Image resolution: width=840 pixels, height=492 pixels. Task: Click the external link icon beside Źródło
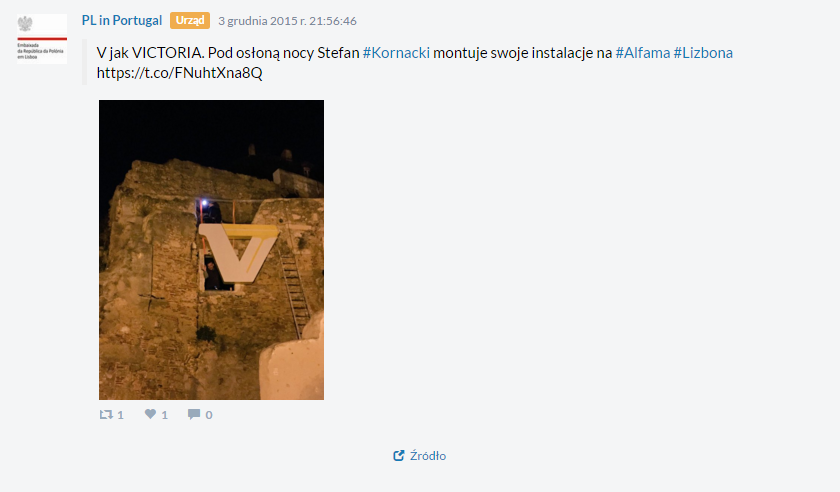pos(399,456)
